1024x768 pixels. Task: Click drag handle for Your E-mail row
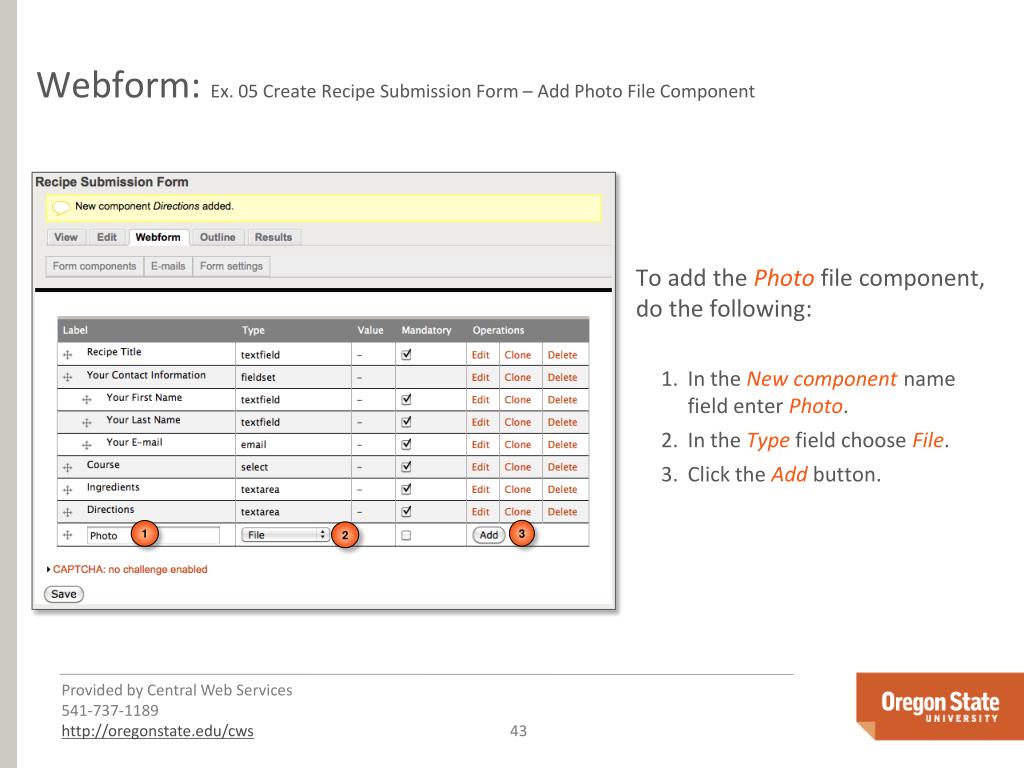[x=86, y=445]
